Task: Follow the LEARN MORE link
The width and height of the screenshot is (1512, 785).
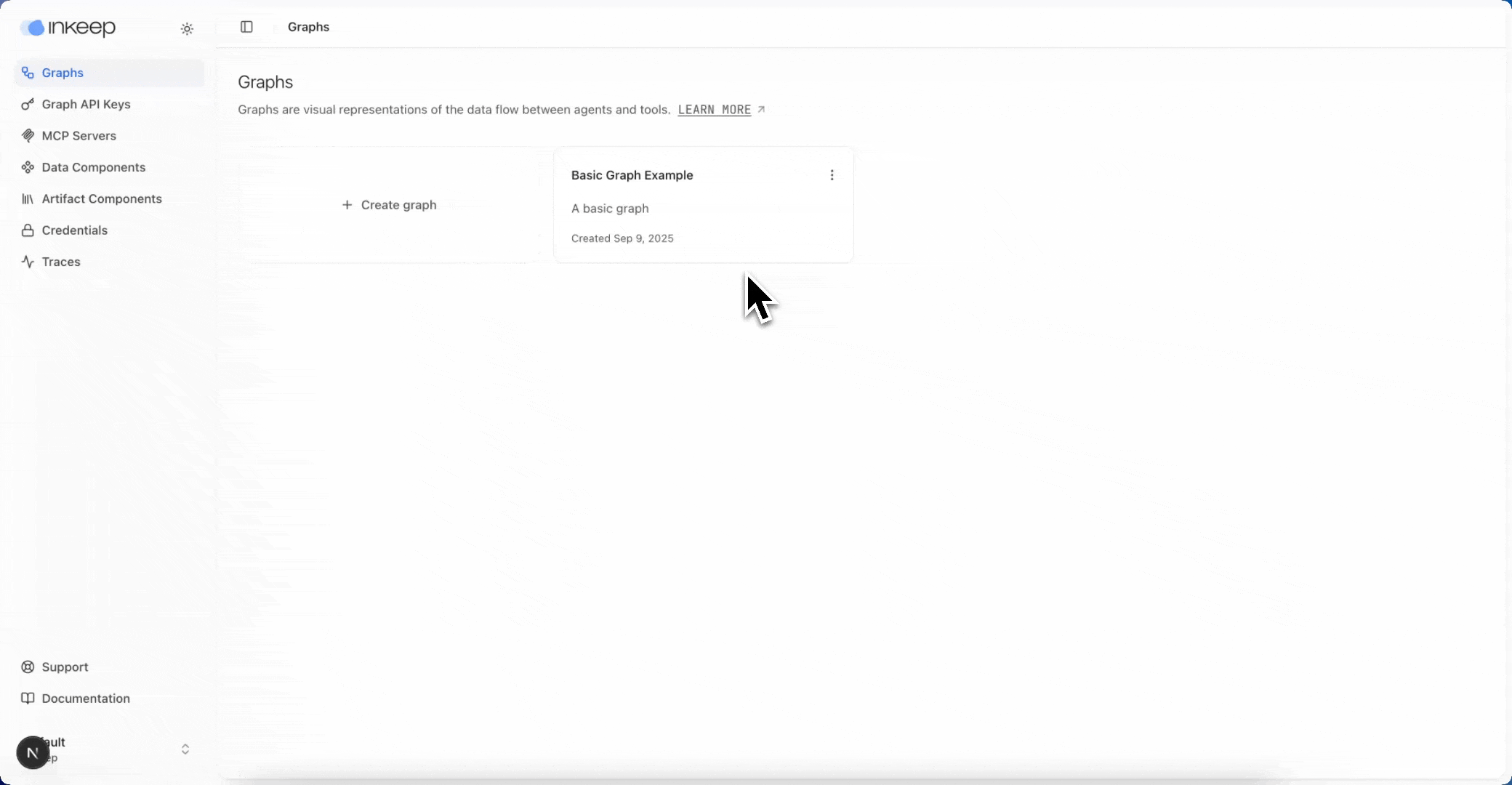Action: (715, 110)
